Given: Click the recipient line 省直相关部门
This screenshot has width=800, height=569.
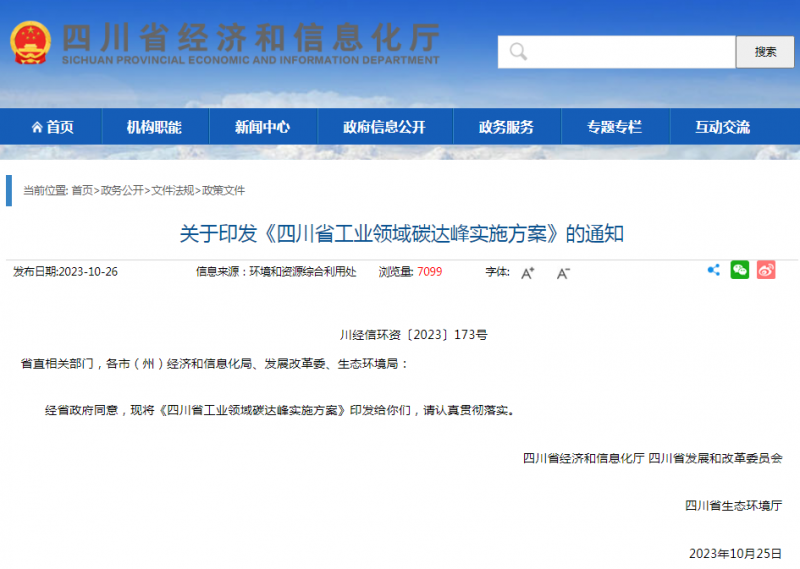Looking at the screenshot, I should 214,364.
